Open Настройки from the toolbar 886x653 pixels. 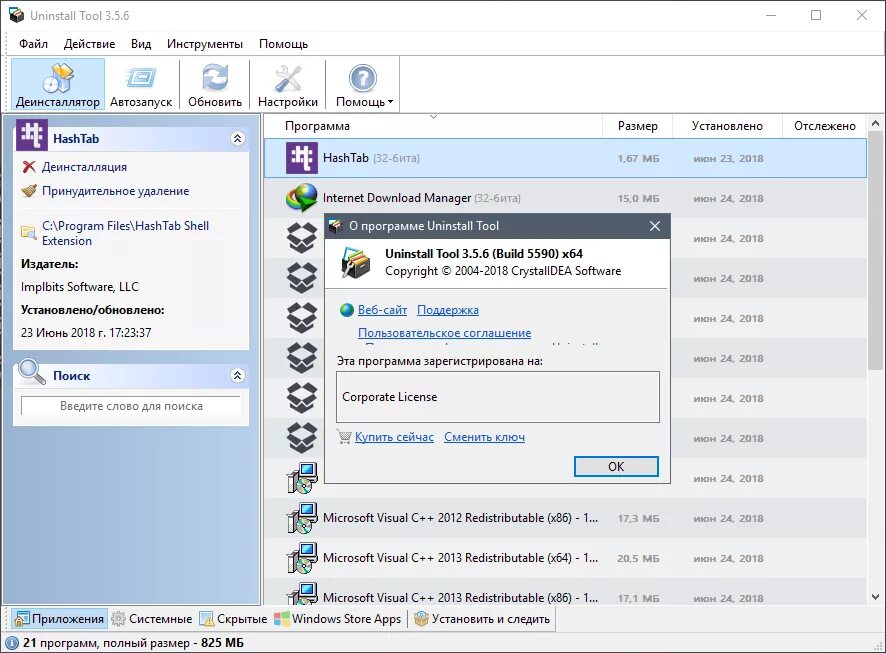288,85
